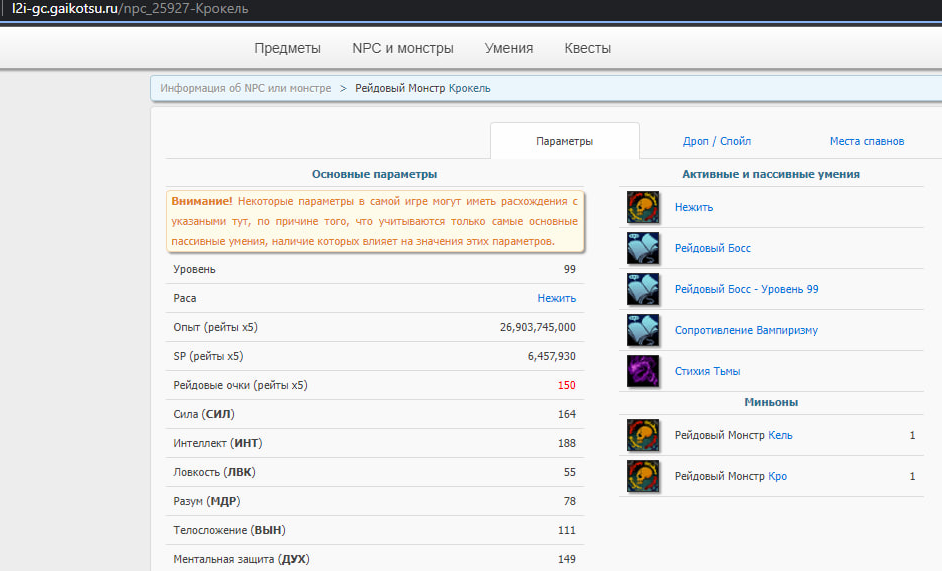Open the Предметы menu
Viewport: 942px width, 571px height.
pos(287,48)
